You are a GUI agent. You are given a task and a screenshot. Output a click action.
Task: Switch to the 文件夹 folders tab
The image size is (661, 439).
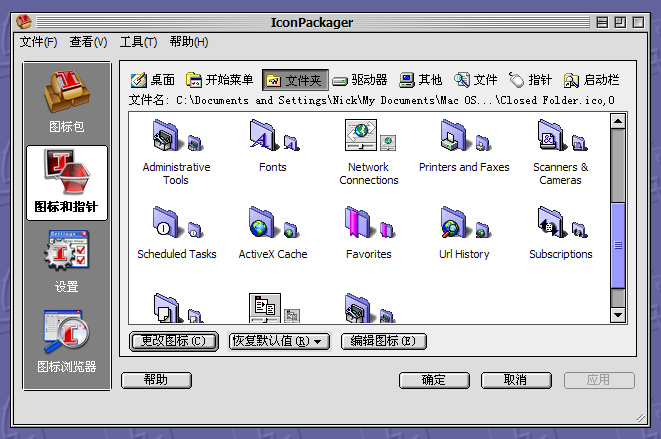295,80
